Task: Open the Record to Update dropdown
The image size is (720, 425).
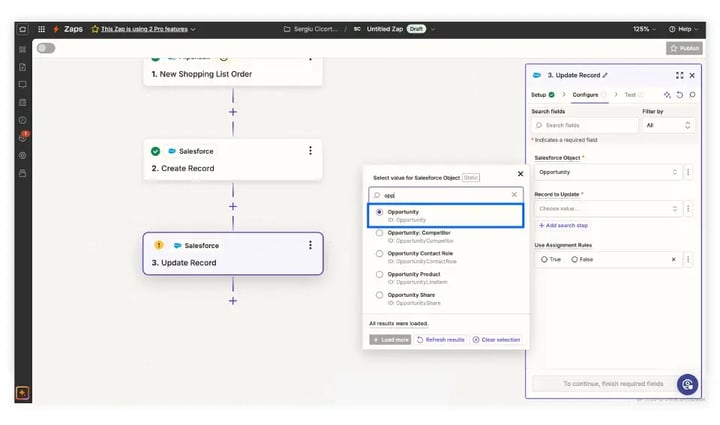Action: [x=608, y=209]
